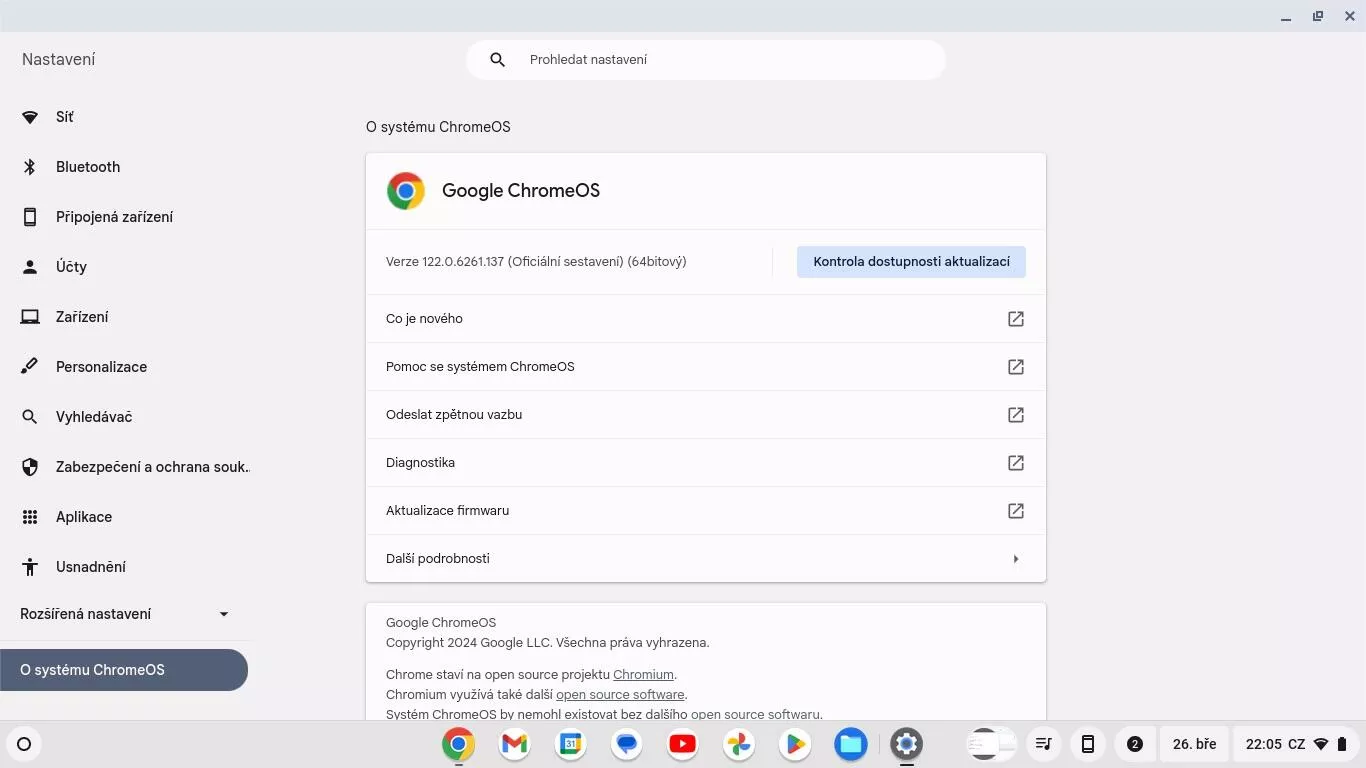Viewport: 1366px width, 768px height.
Task: Open Google Photos from the shelf
Action: tap(738, 744)
